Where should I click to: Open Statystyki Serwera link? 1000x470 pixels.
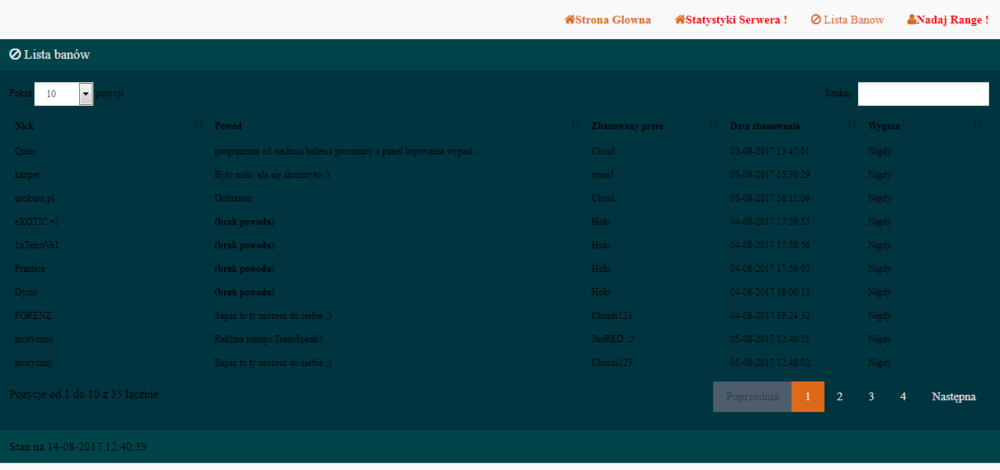point(731,20)
